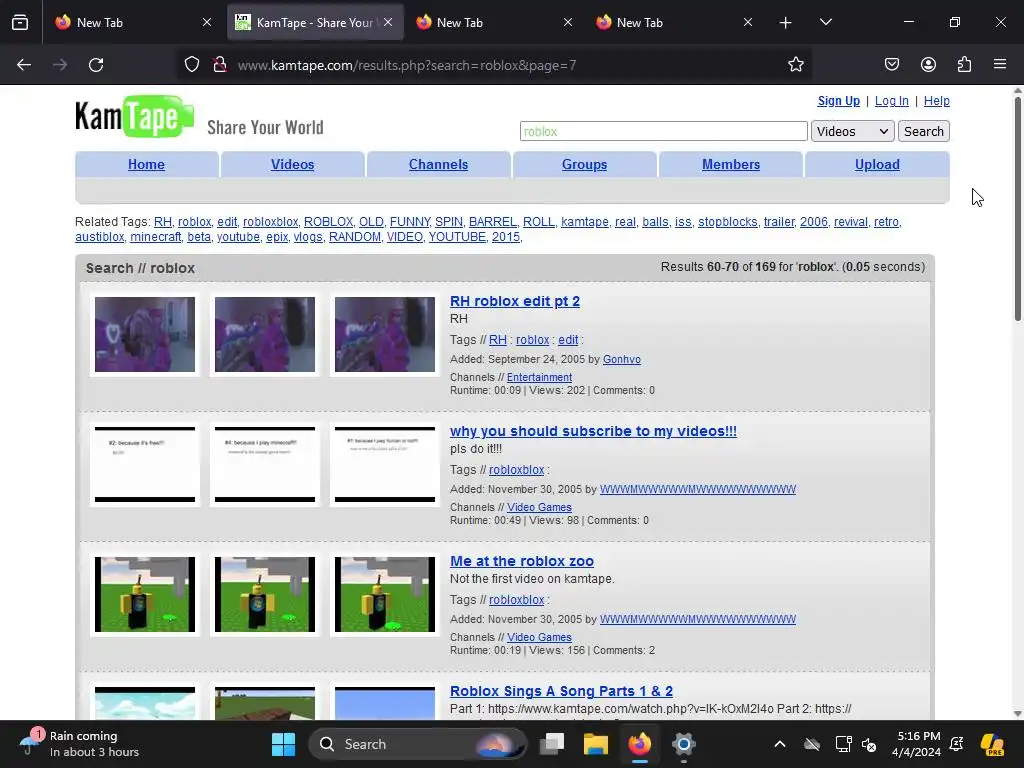
Task: Open Task View on the taskbar
Action: 552,744
